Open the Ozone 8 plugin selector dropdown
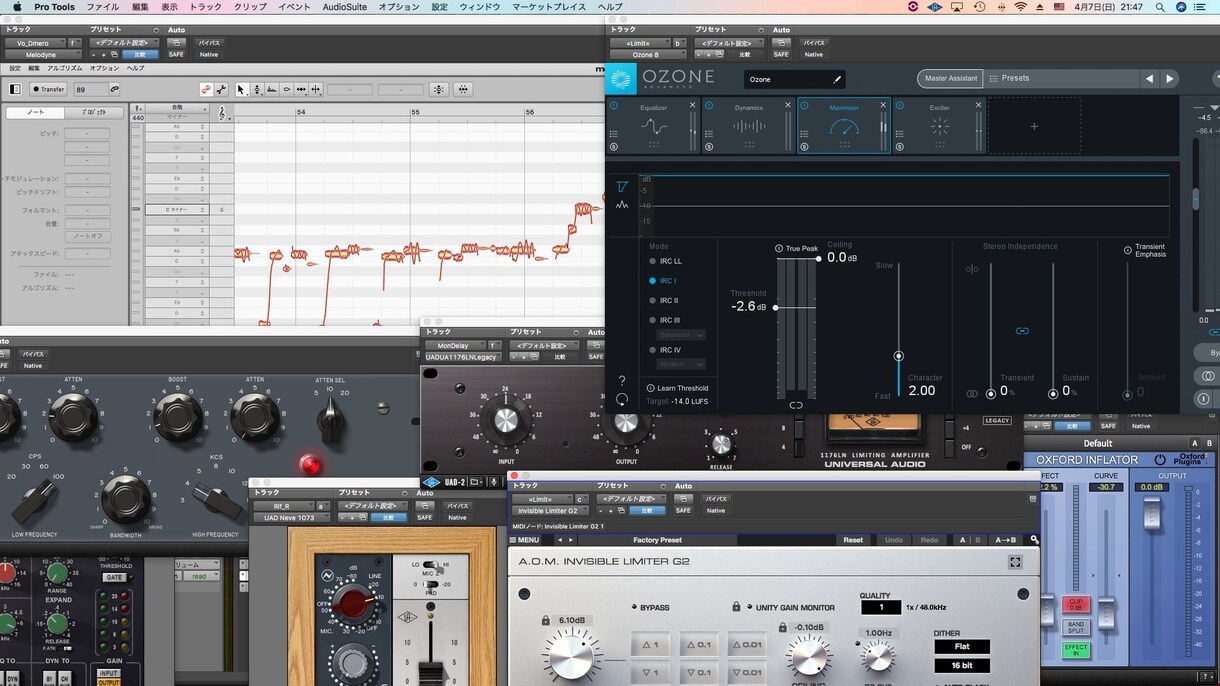This screenshot has height=686, width=1220. click(646, 54)
